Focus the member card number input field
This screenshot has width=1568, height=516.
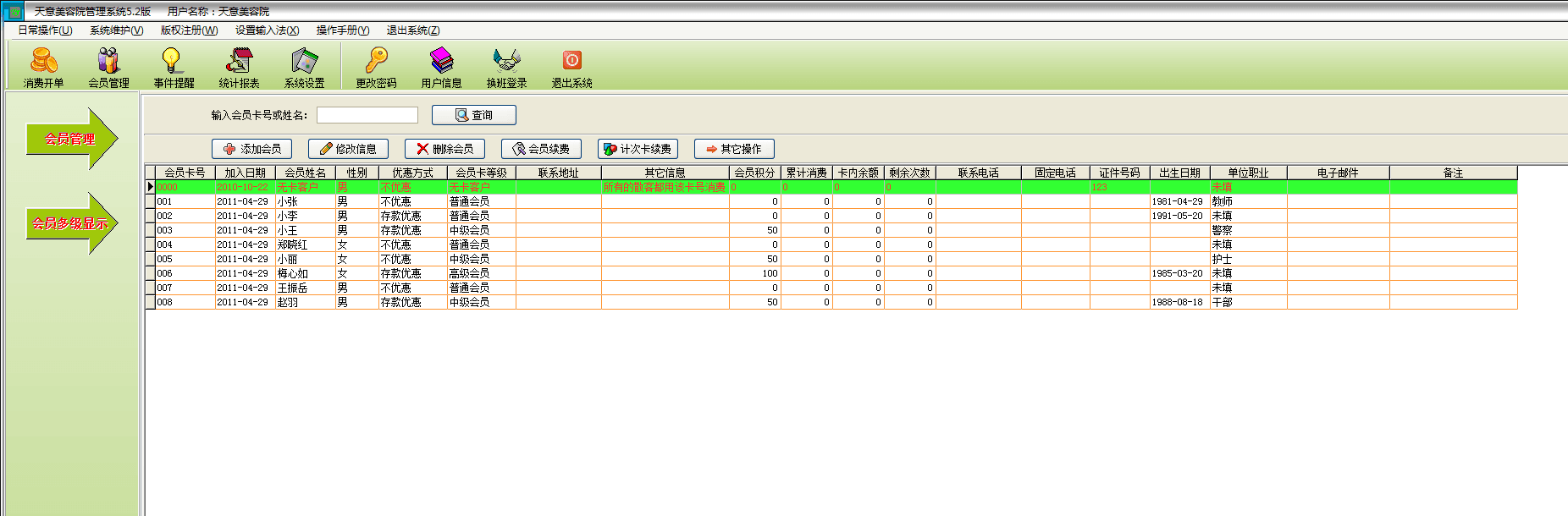[x=367, y=115]
